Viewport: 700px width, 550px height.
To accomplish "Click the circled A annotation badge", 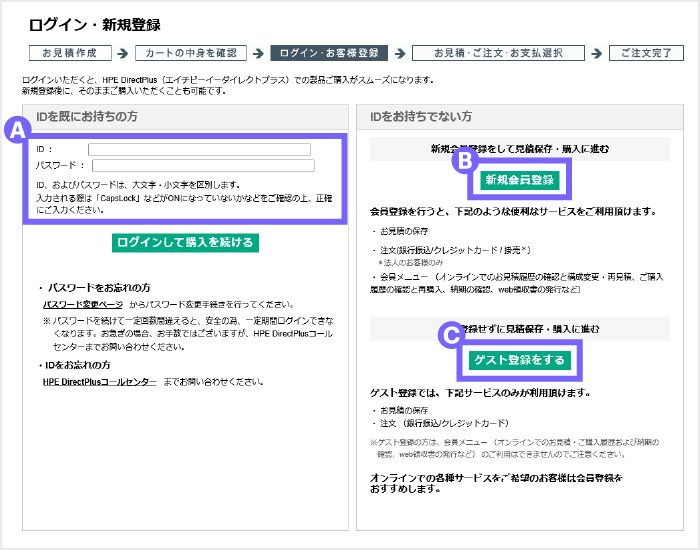I will pyautogui.click(x=17, y=130).
